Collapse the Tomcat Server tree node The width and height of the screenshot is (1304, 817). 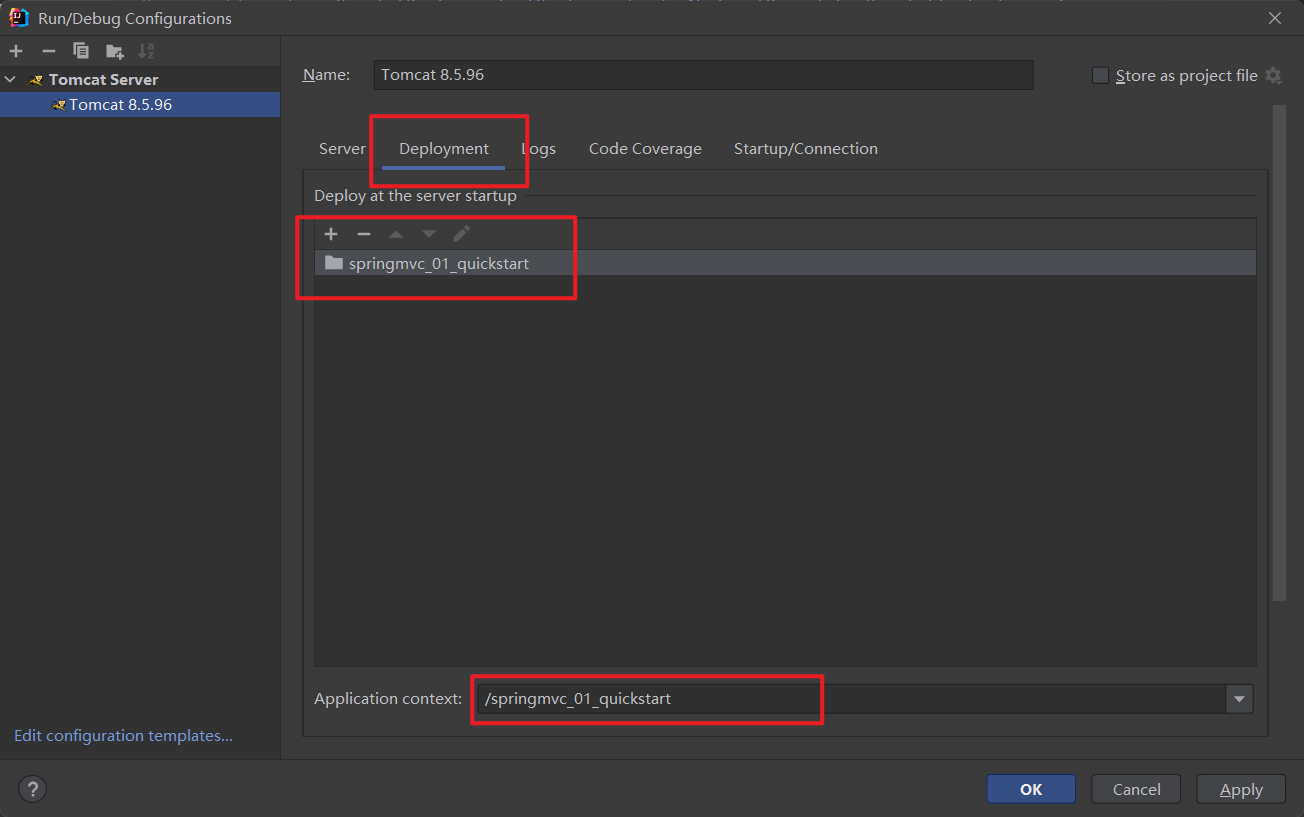[x=11, y=79]
